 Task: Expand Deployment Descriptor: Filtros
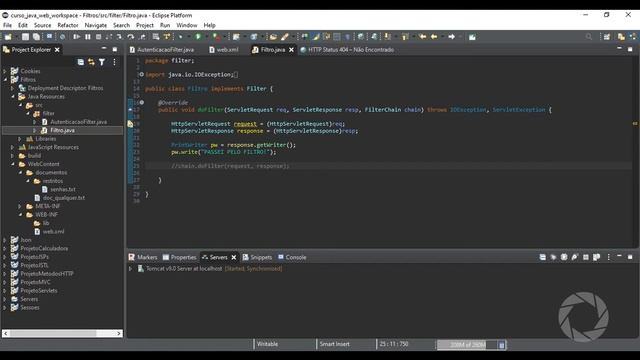pos(12,88)
